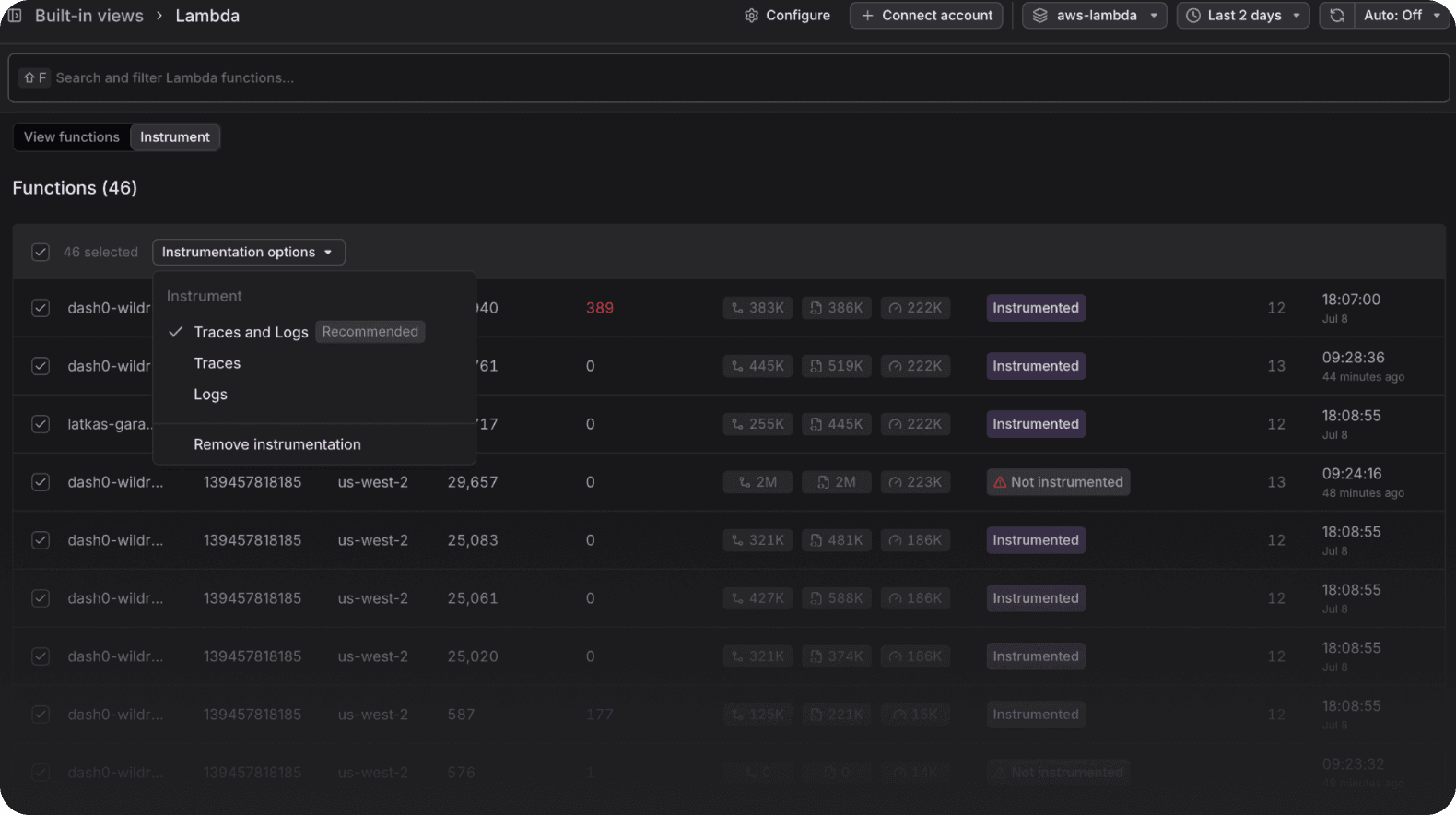This screenshot has width=1456, height=815.
Task: Click the sidebar toggle icon beside Built-in views
Action: click(15, 16)
